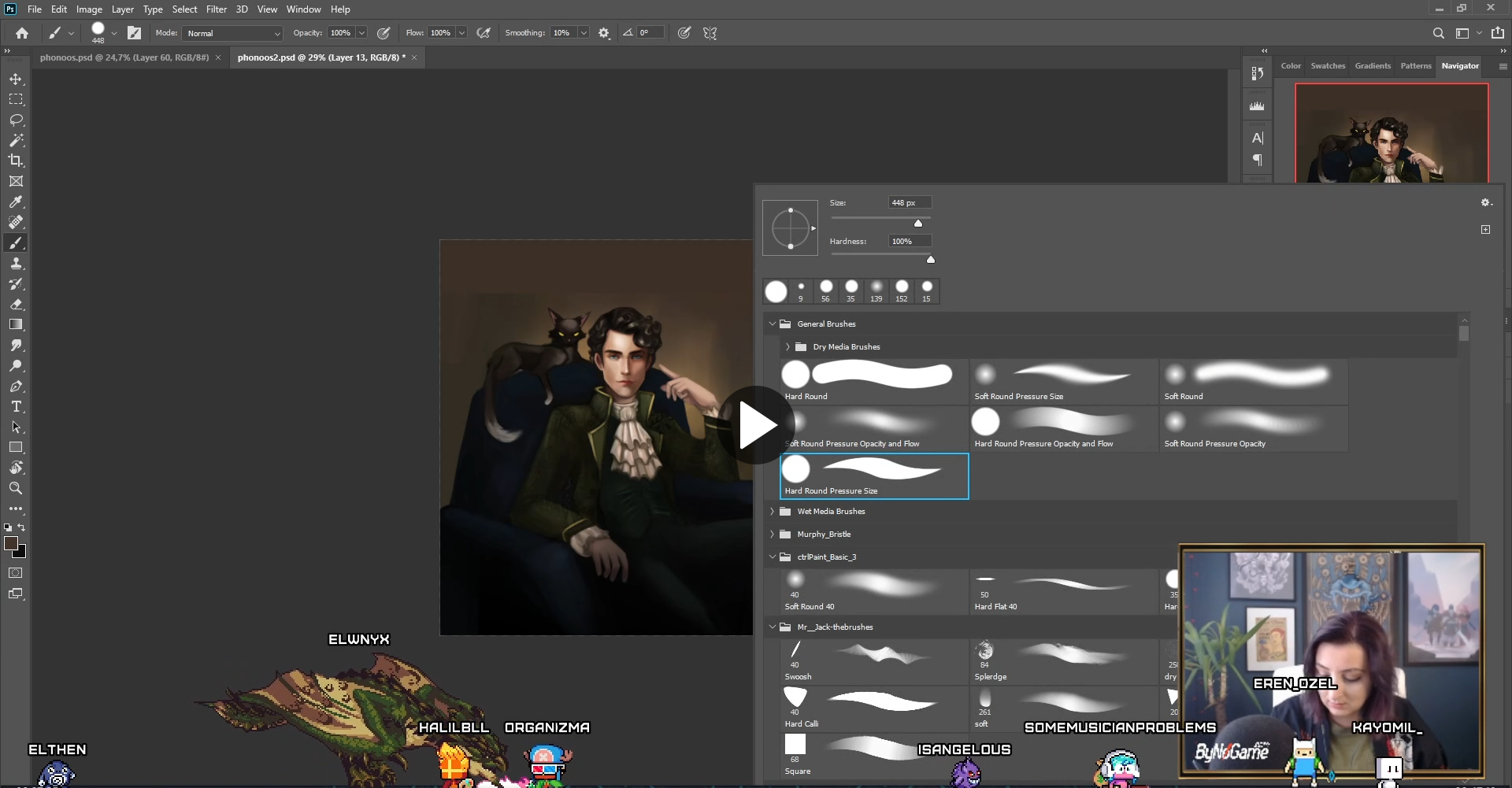
Task: Open the Brush Preset picker arrow
Action: pos(114,33)
